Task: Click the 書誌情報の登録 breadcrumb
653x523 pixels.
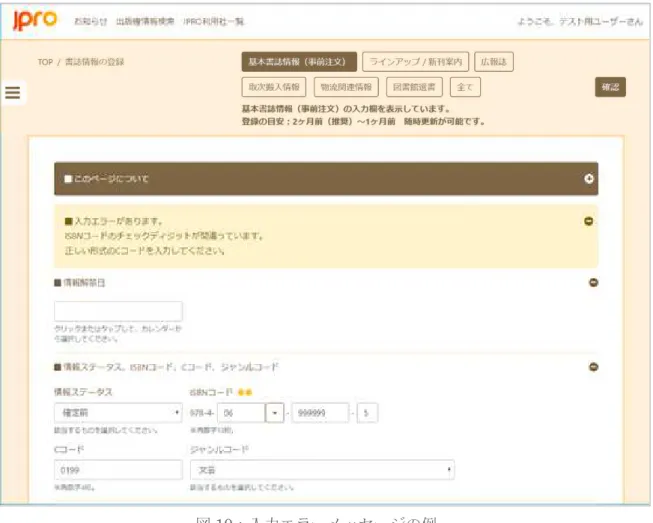Action: pos(95,62)
